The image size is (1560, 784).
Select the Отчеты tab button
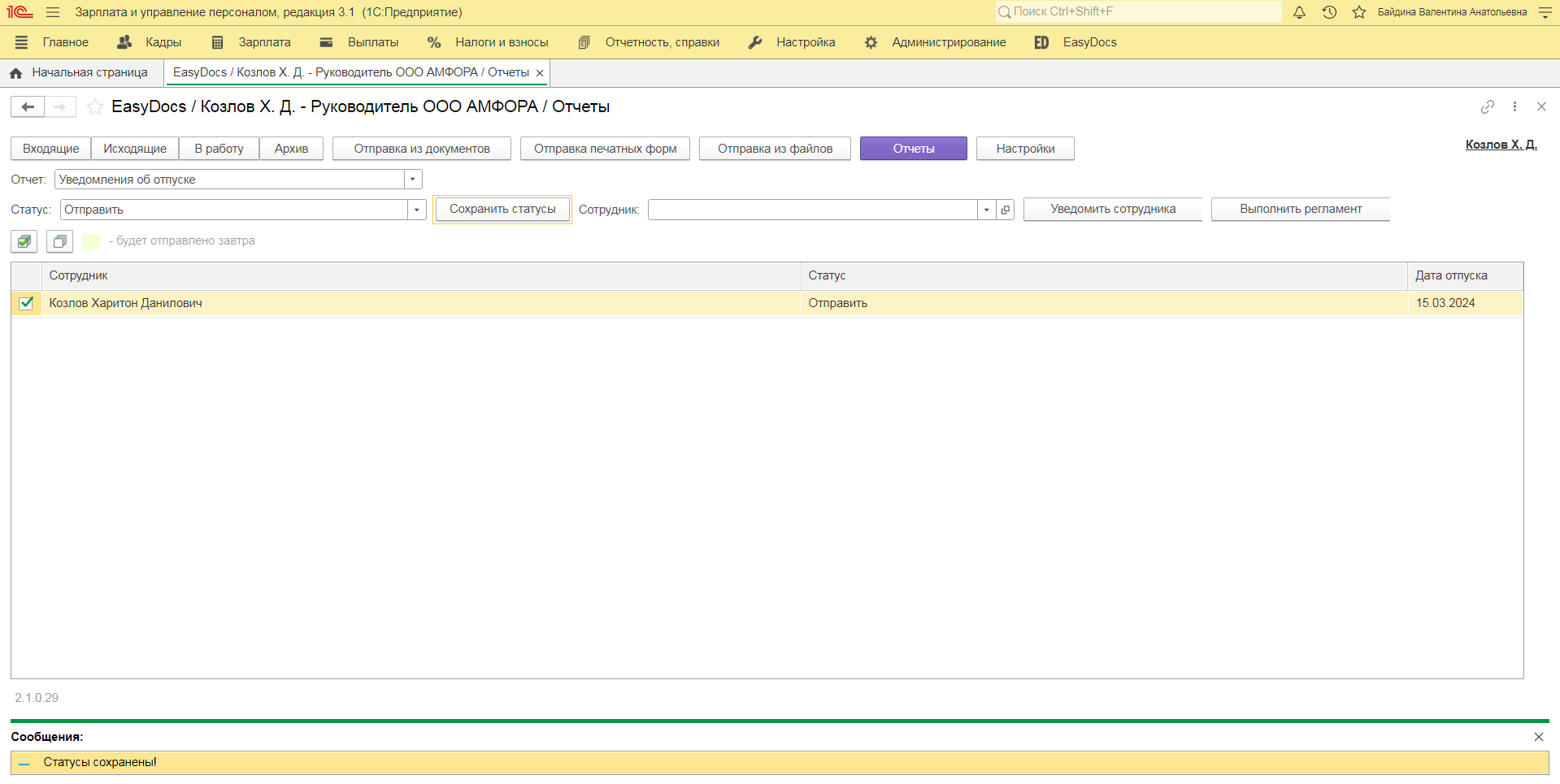point(914,149)
